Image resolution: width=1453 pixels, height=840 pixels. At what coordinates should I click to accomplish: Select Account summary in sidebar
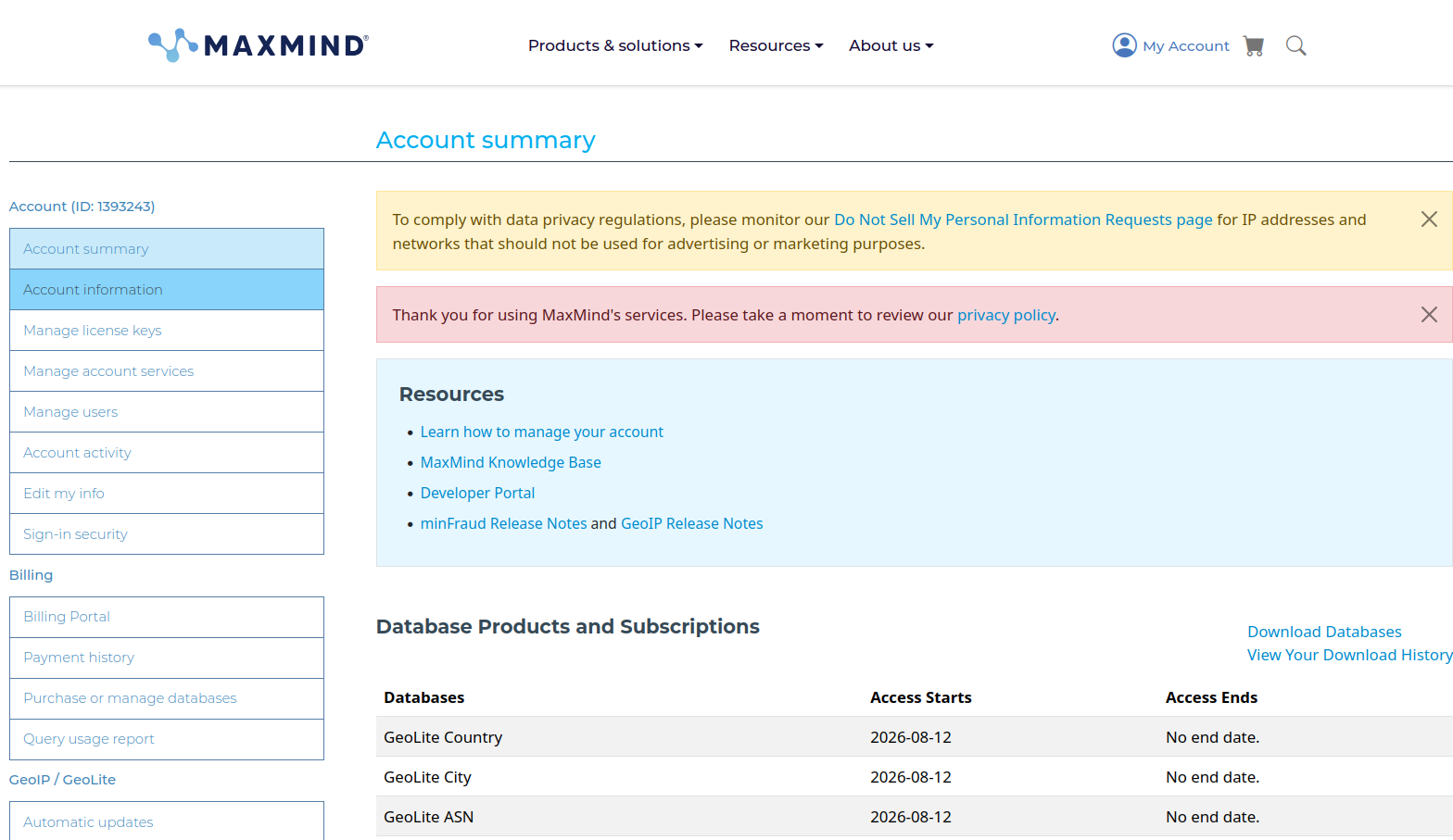[x=167, y=249]
